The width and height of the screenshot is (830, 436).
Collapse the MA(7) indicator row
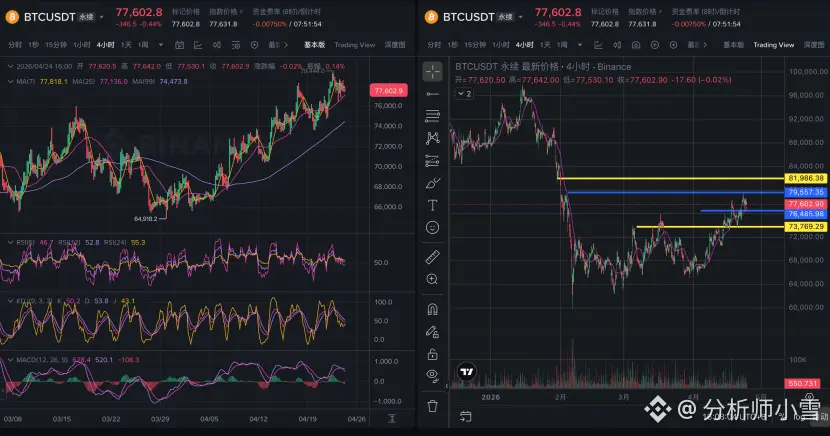coord(10,81)
